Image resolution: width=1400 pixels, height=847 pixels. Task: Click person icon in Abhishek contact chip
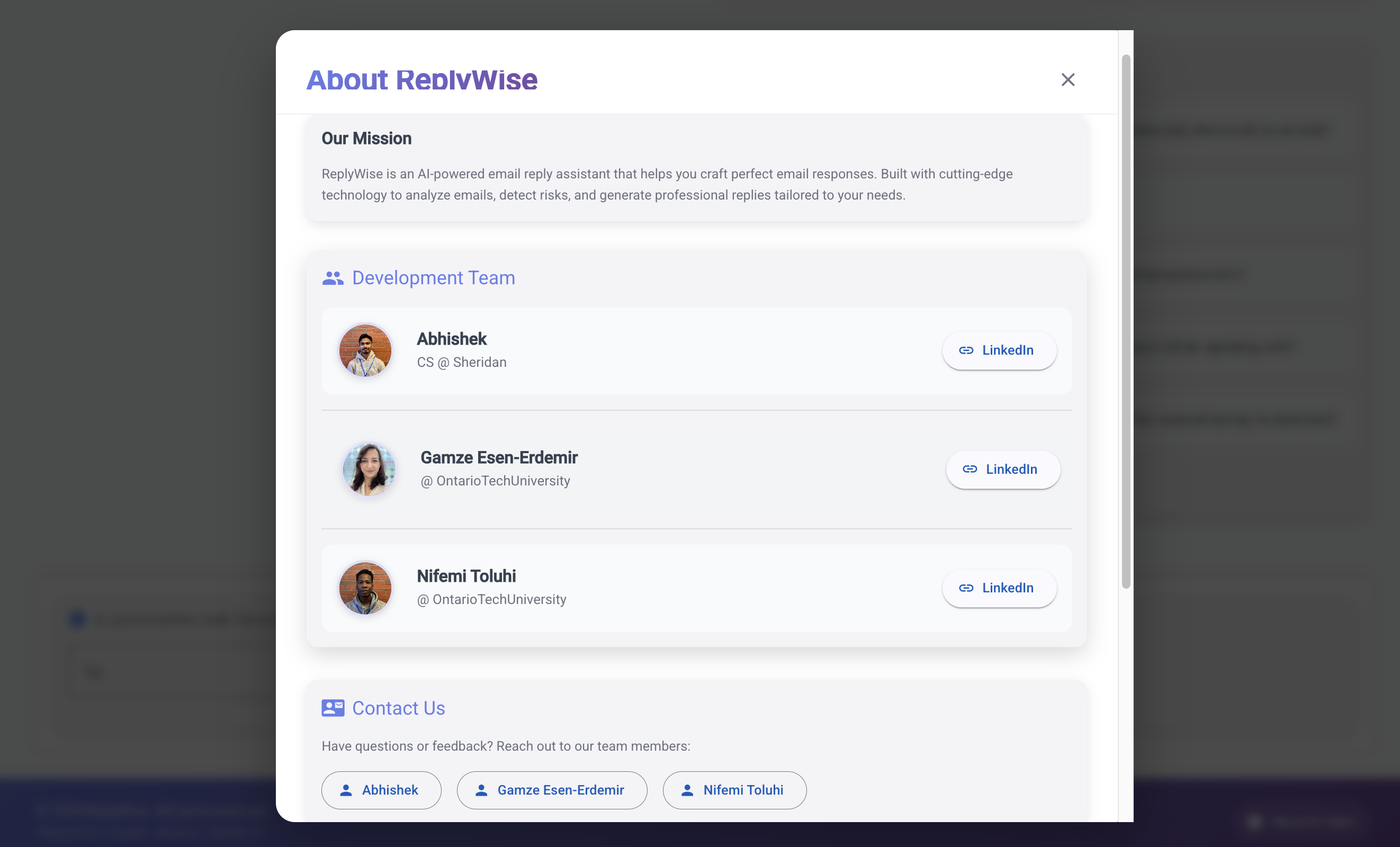[345, 790]
